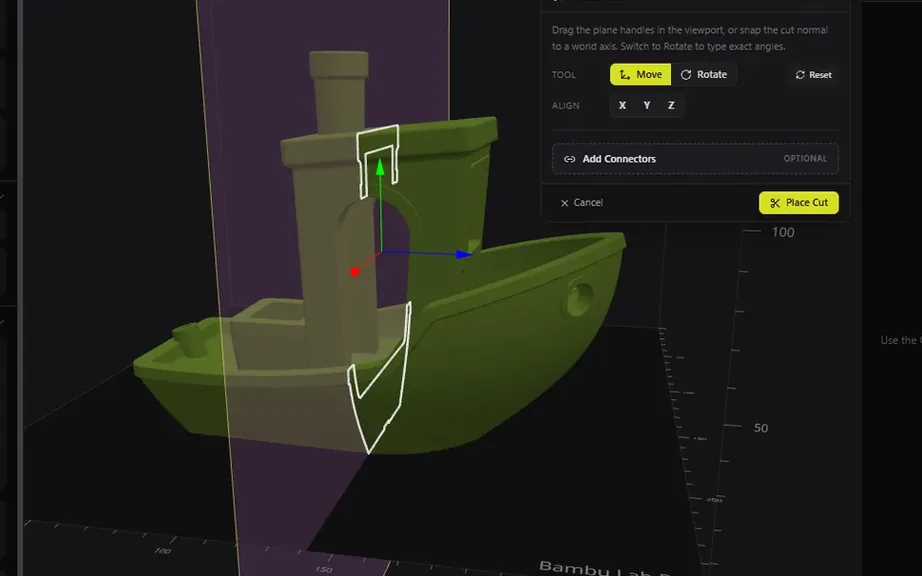Confirm with the Place Cut button
922x576 pixels.
[799, 203]
